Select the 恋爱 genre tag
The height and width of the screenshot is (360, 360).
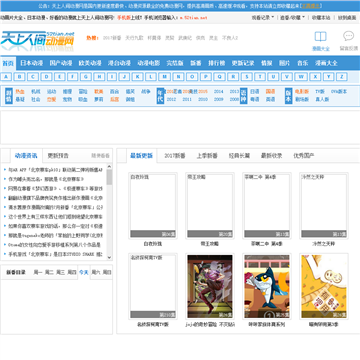click(x=51, y=99)
